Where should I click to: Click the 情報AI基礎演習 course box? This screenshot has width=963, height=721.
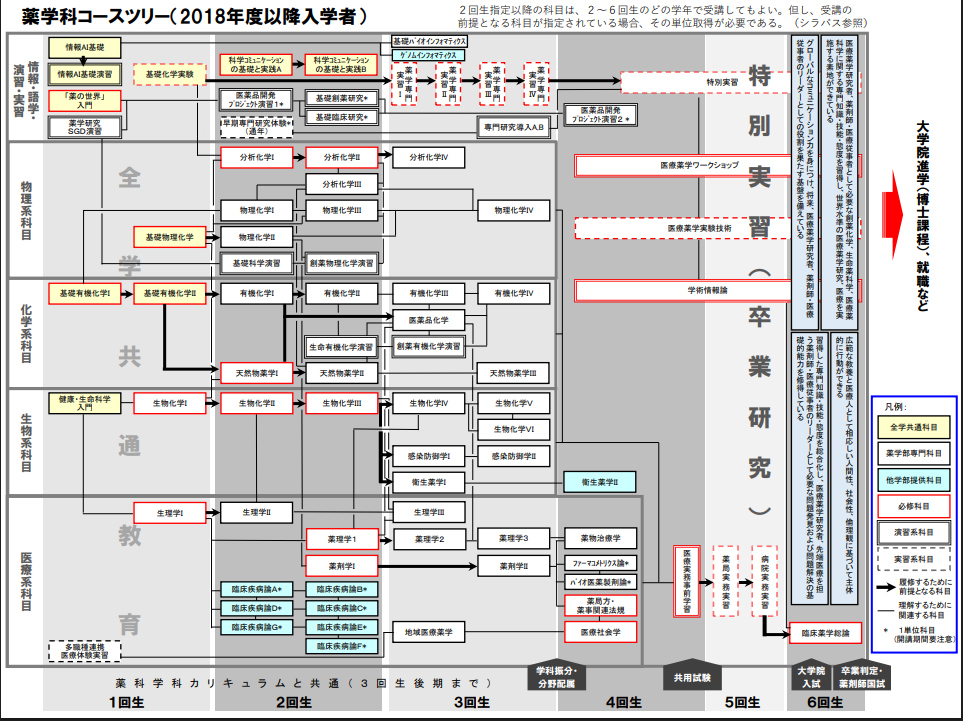(85, 74)
